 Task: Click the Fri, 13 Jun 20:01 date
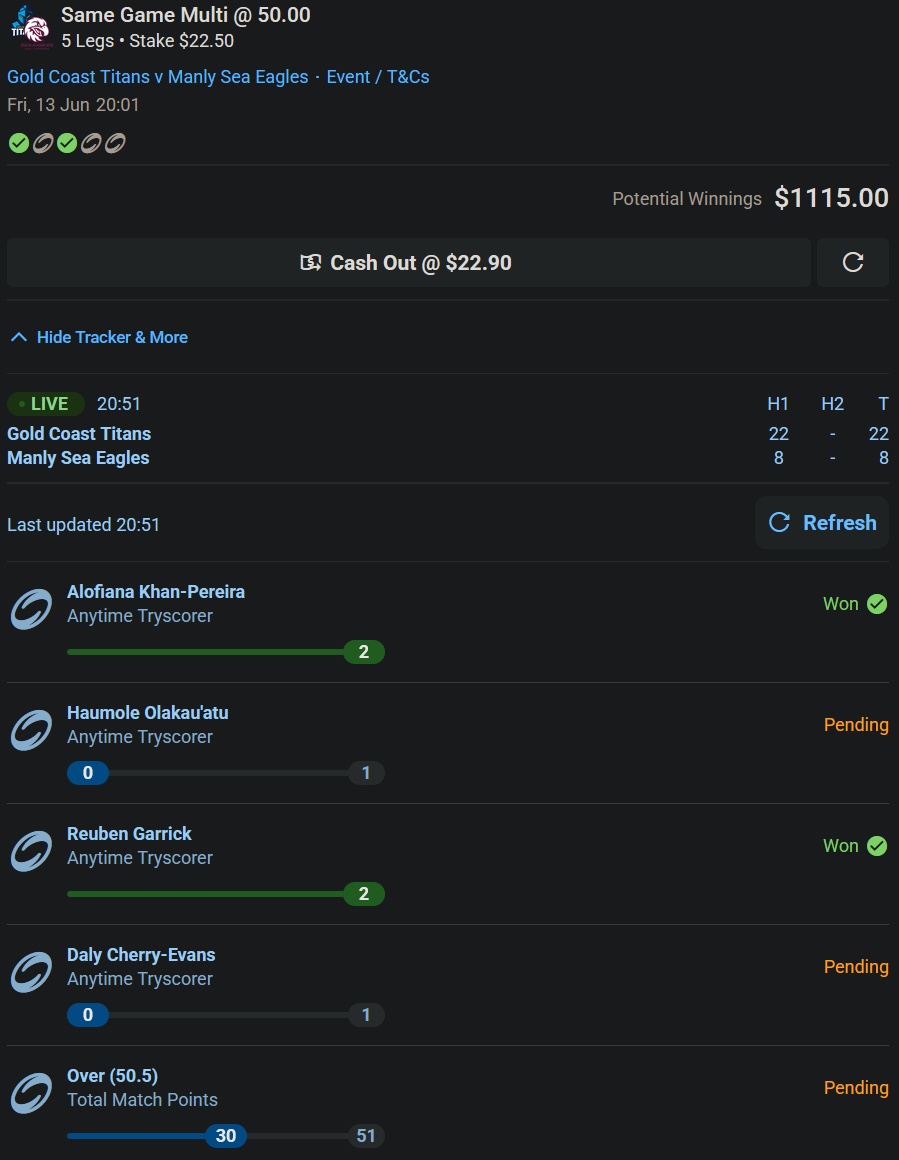pos(73,105)
